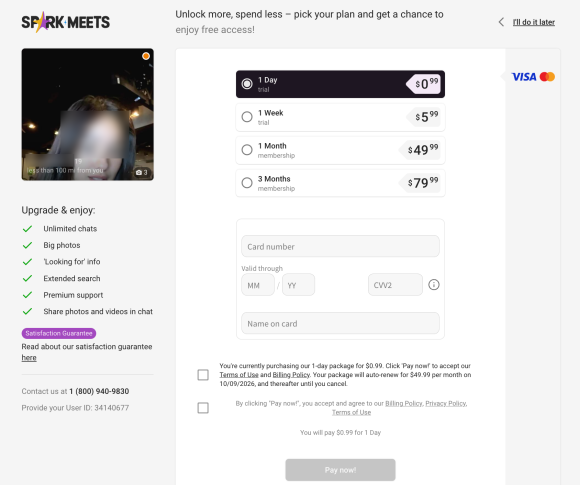The height and width of the screenshot is (485, 580).
Task: Click the Pay now! button
Action: tap(340, 470)
